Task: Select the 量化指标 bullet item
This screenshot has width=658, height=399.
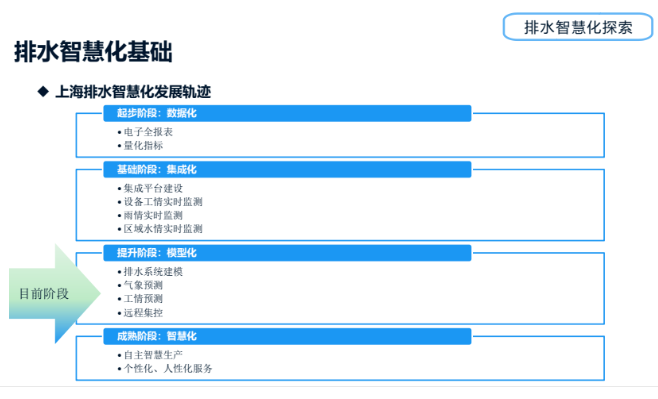Action: [x=140, y=146]
